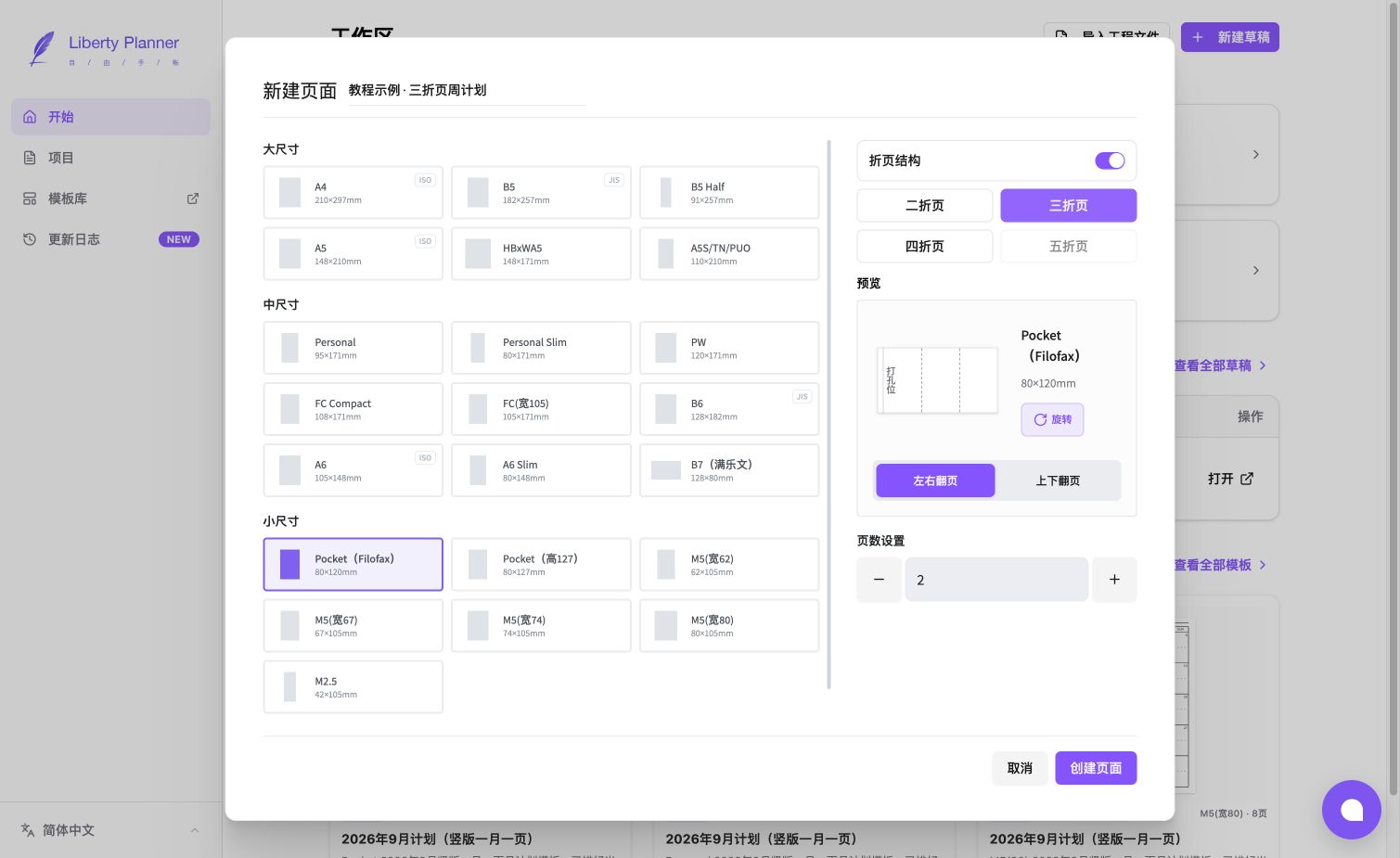Click the rotate icon in 旋转 button
1400x858 pixels.
coord(1040,419)
